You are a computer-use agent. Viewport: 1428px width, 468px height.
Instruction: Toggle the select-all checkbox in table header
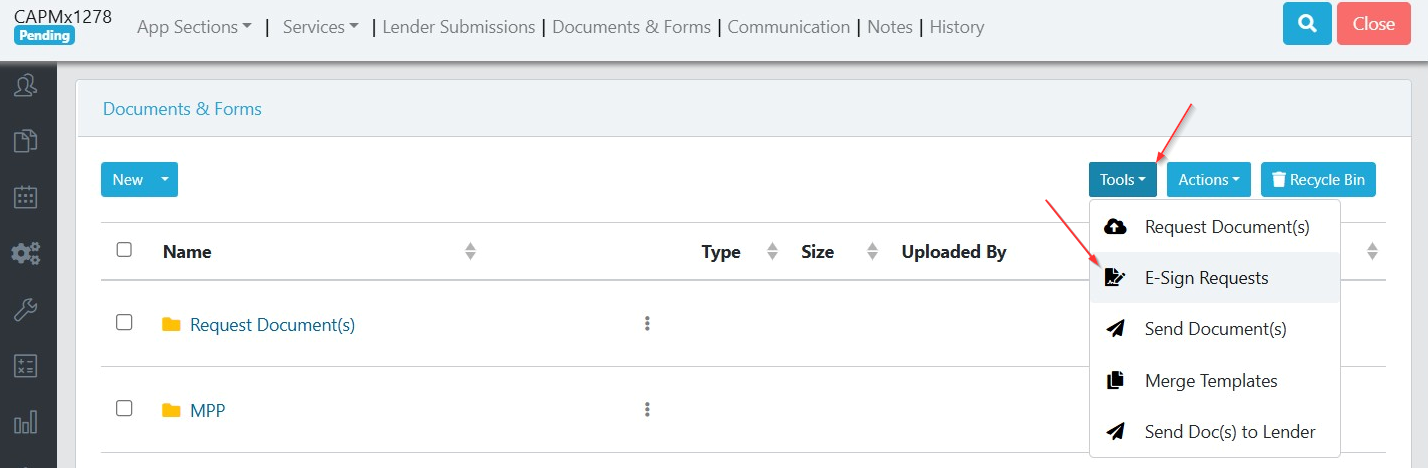point(124,250)
